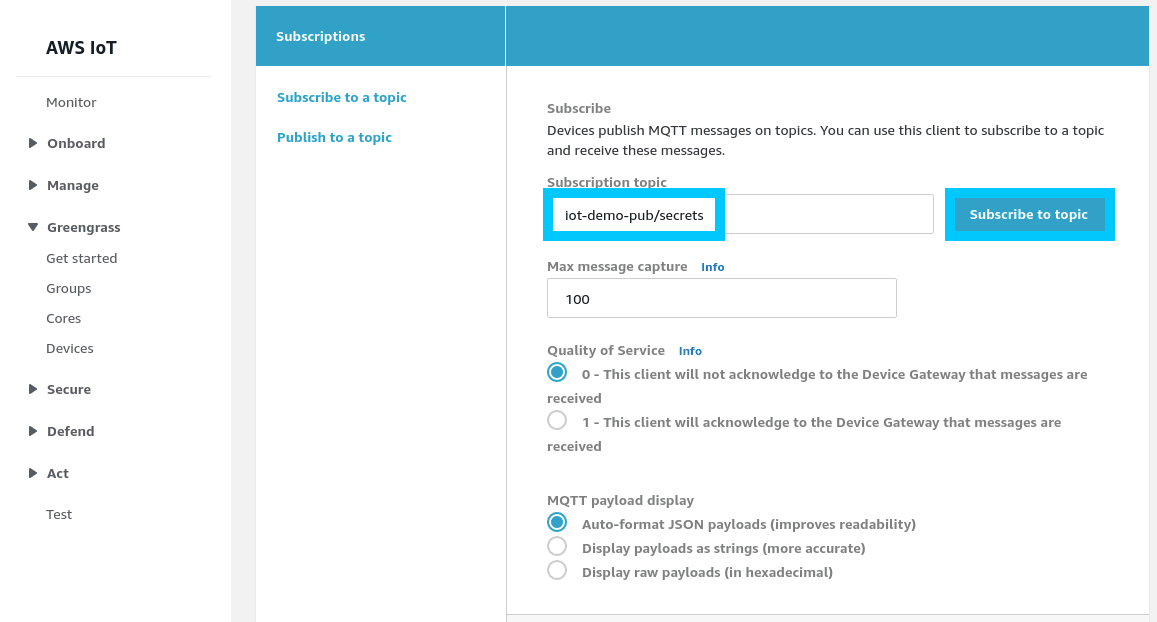1157x622 pixels.
Task: Open Info link beside Max message capture
Action: coord(713,267)
